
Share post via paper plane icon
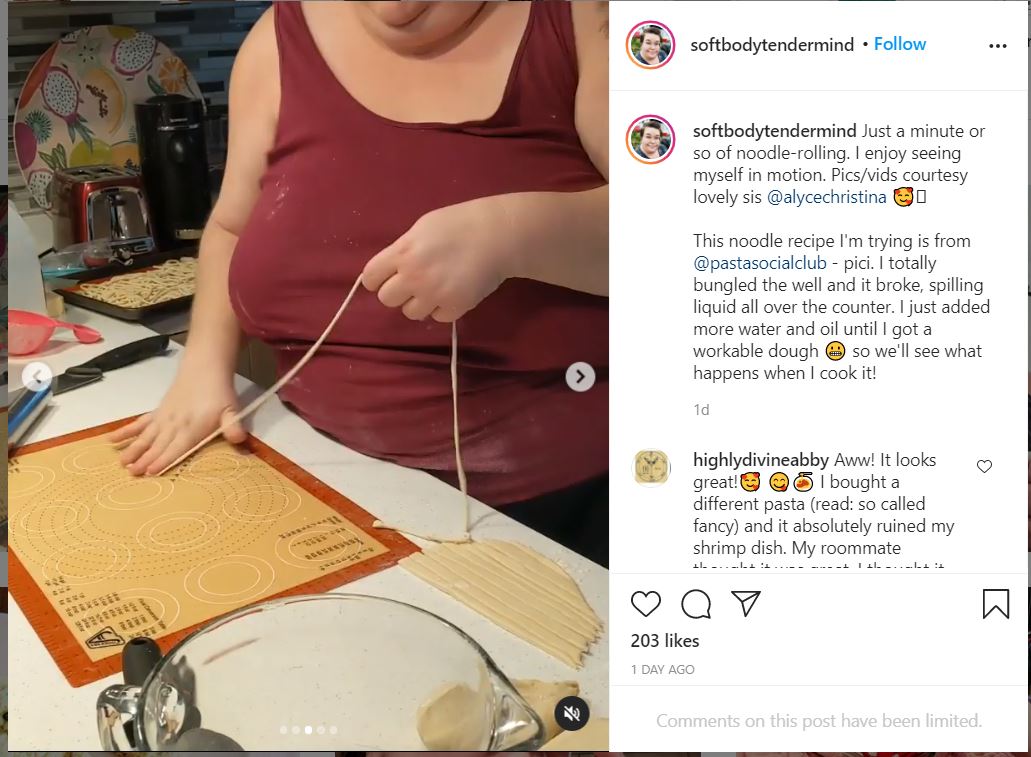pos(746,602)
